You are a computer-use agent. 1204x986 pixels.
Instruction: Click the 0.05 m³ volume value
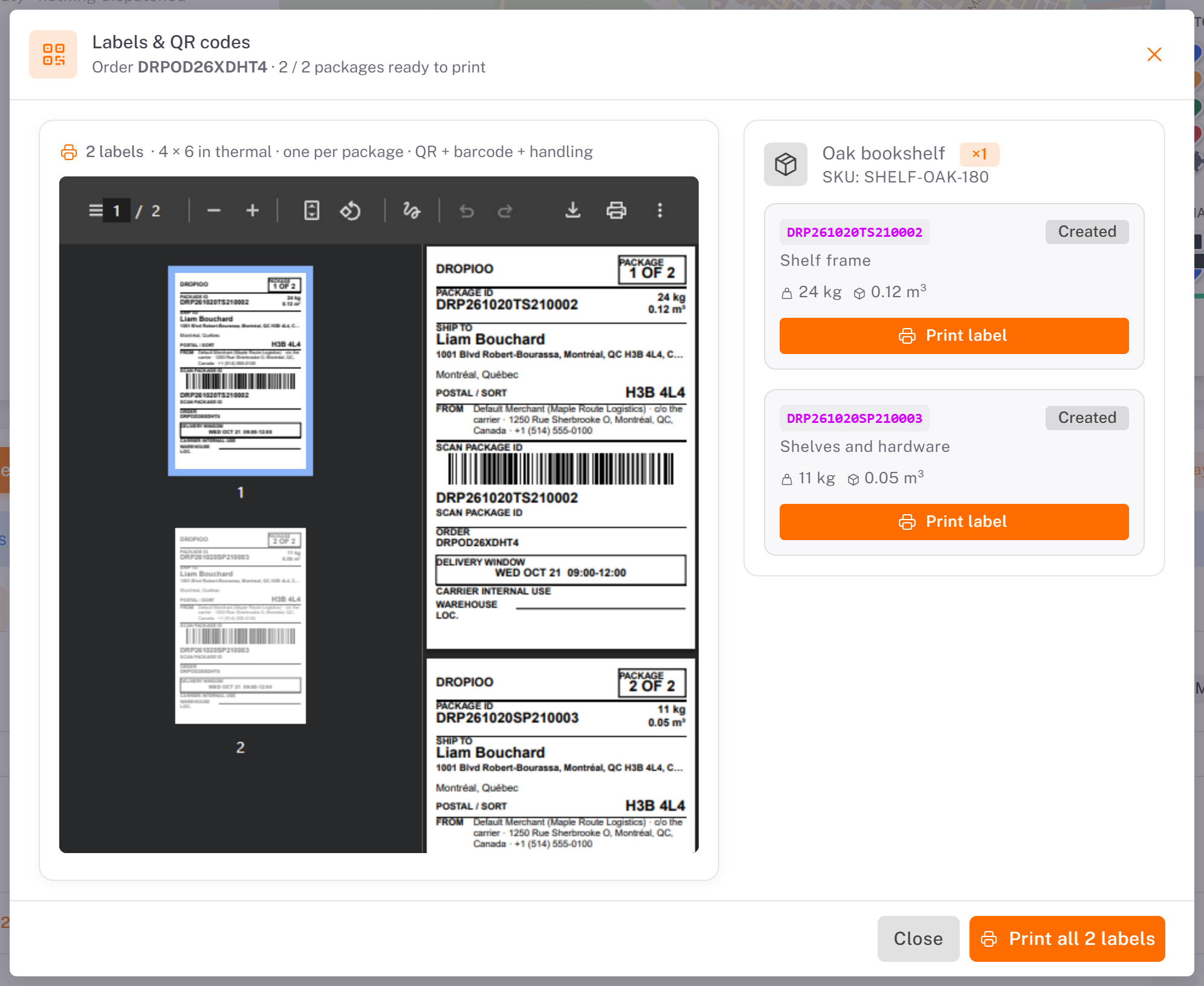(894, 478)
